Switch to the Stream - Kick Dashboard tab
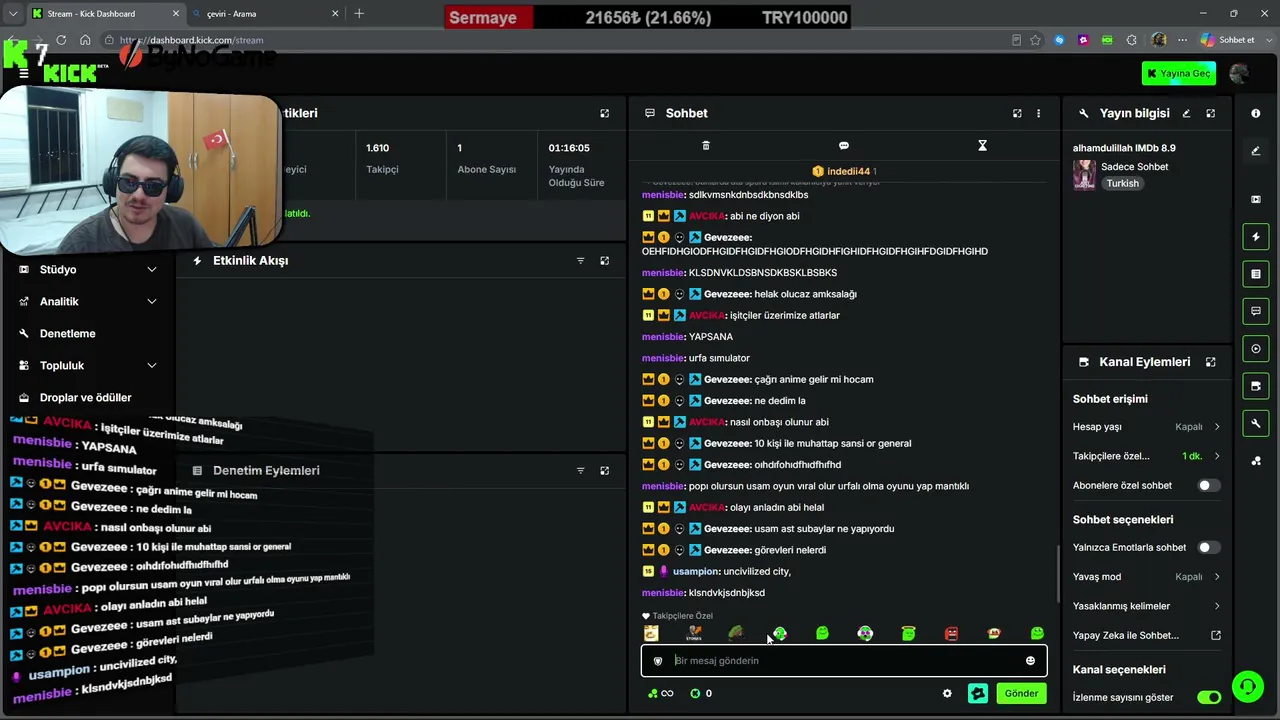The width and height of the screenshot is (1280, 720). tap(106, 14)
